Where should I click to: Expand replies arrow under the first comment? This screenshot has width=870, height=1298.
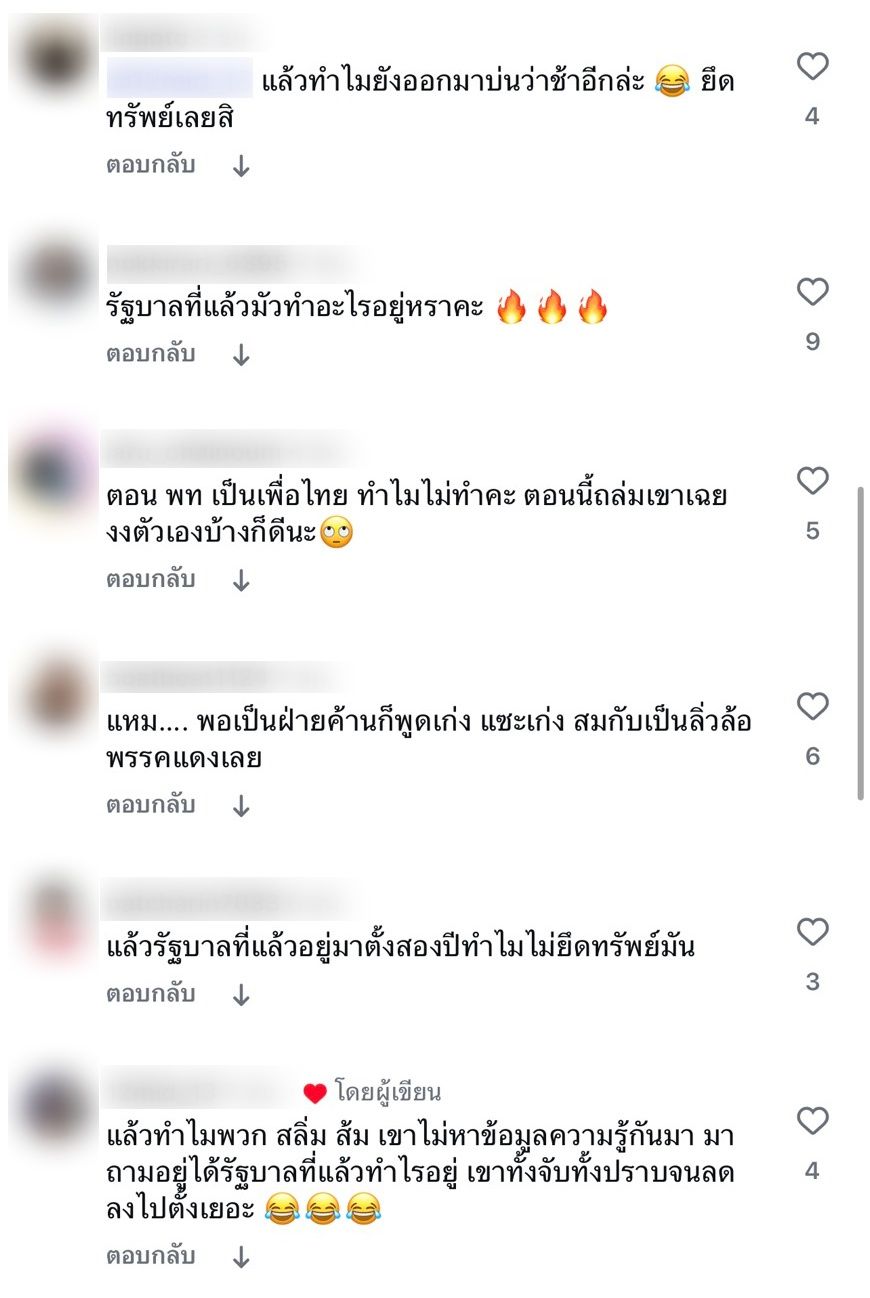click(241, 167)
